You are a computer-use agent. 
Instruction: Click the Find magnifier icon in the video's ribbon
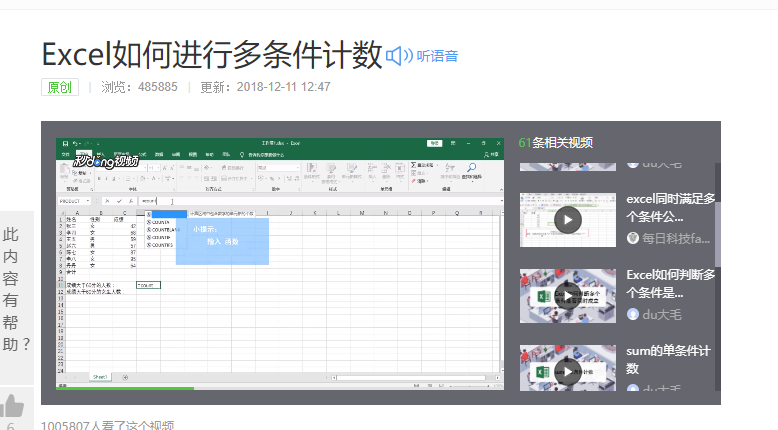tap(471, 168)
